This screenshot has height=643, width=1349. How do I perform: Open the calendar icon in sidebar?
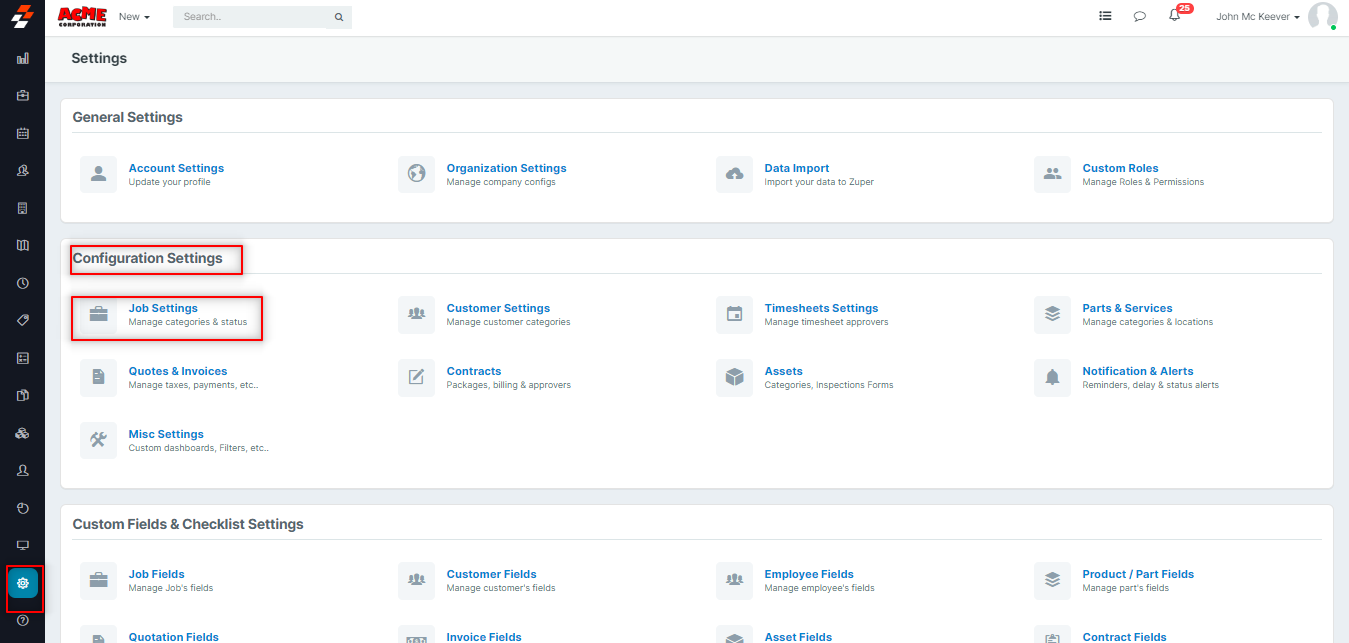point(23,133)
